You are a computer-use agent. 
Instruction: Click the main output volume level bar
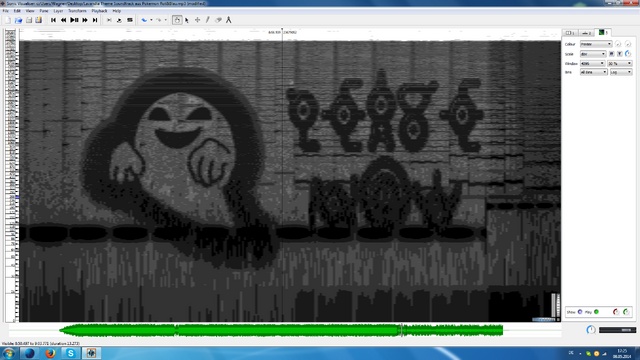click(x=618, y=330)
